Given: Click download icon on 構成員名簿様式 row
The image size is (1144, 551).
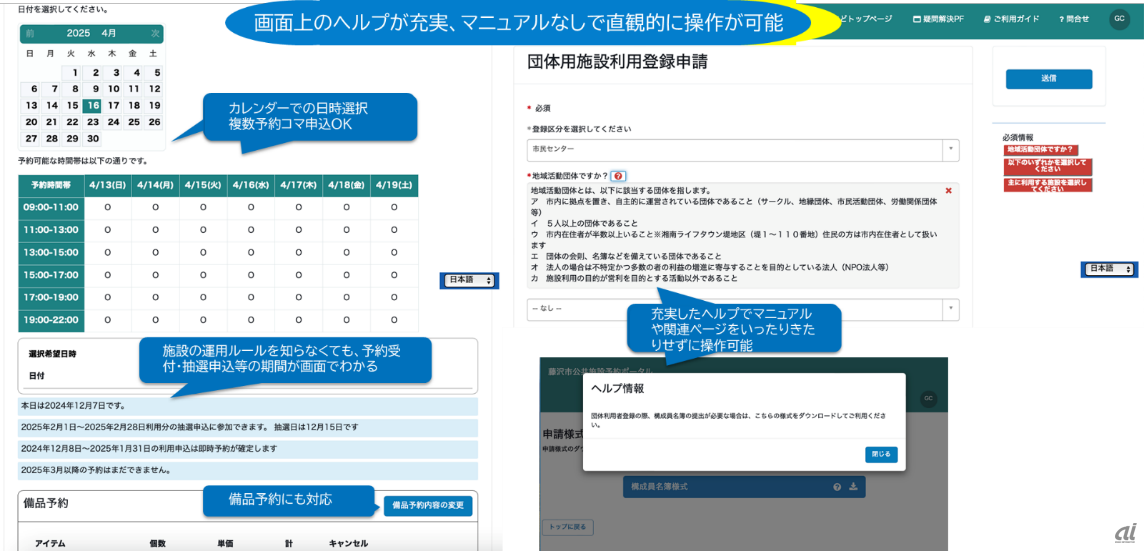Looking at the screenshot, I should click(x=853, y=487).
